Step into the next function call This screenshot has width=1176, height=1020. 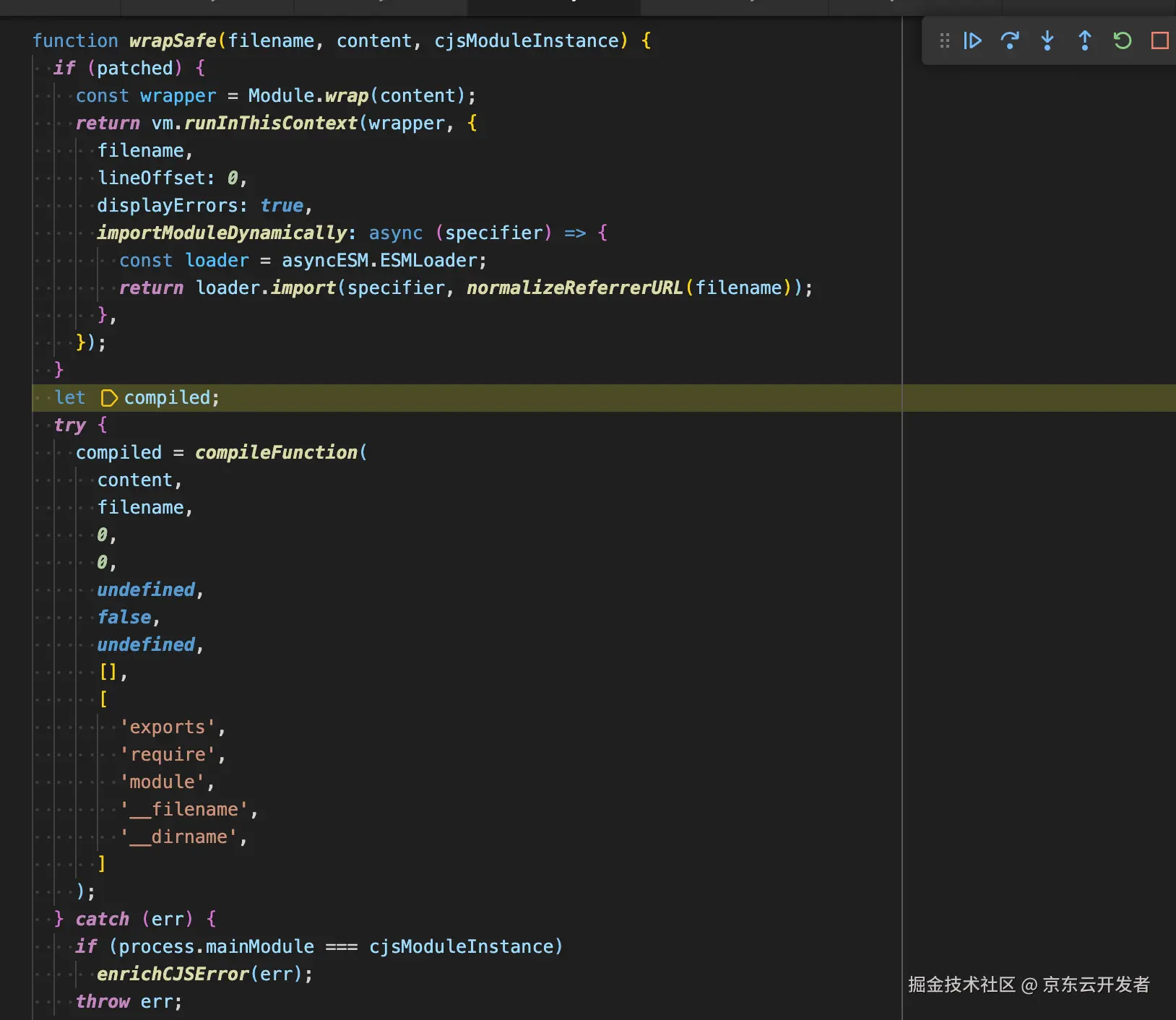click(1047, 40)
